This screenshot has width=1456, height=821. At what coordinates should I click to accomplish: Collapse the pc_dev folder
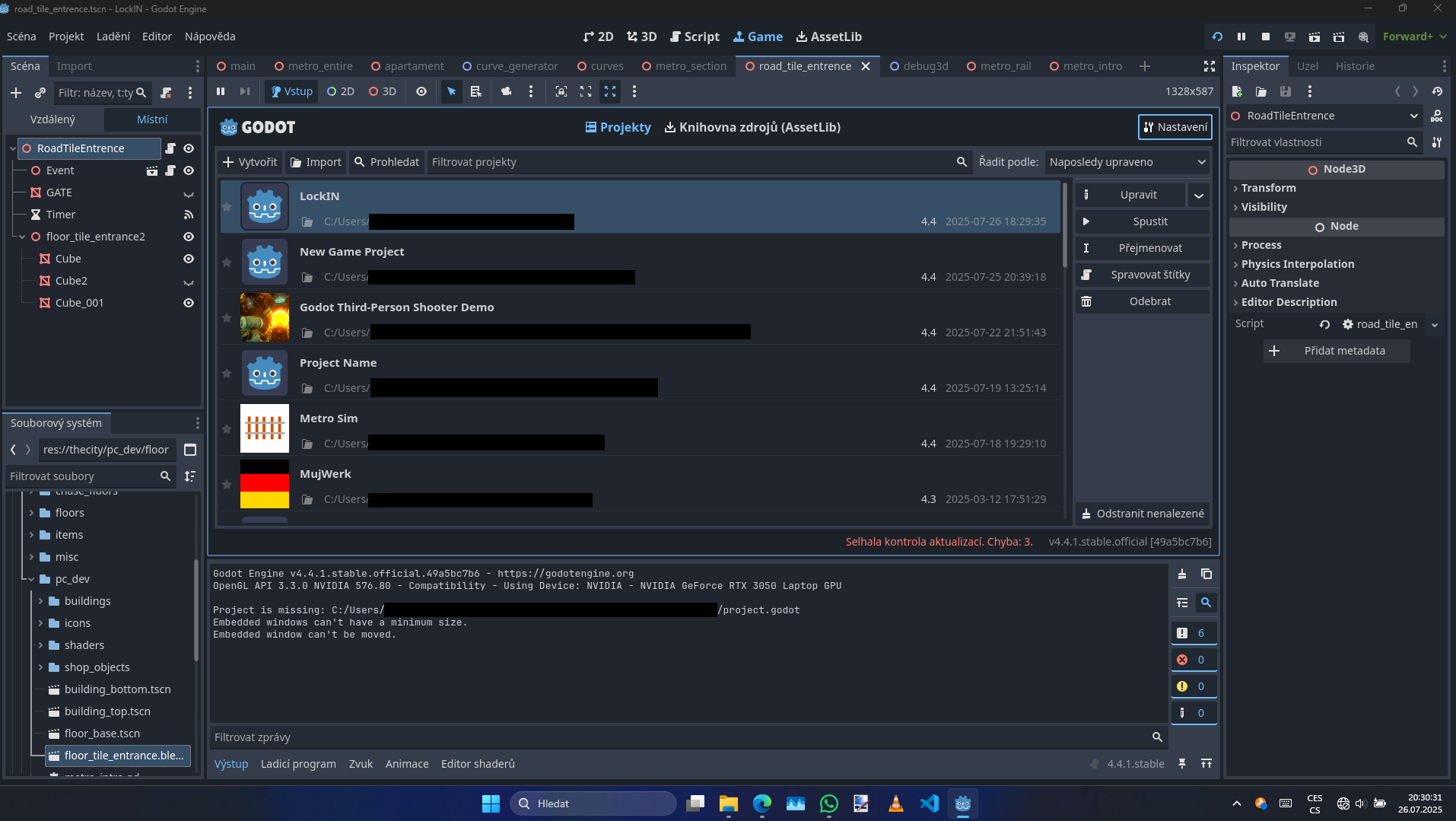(x=31, y=579)
